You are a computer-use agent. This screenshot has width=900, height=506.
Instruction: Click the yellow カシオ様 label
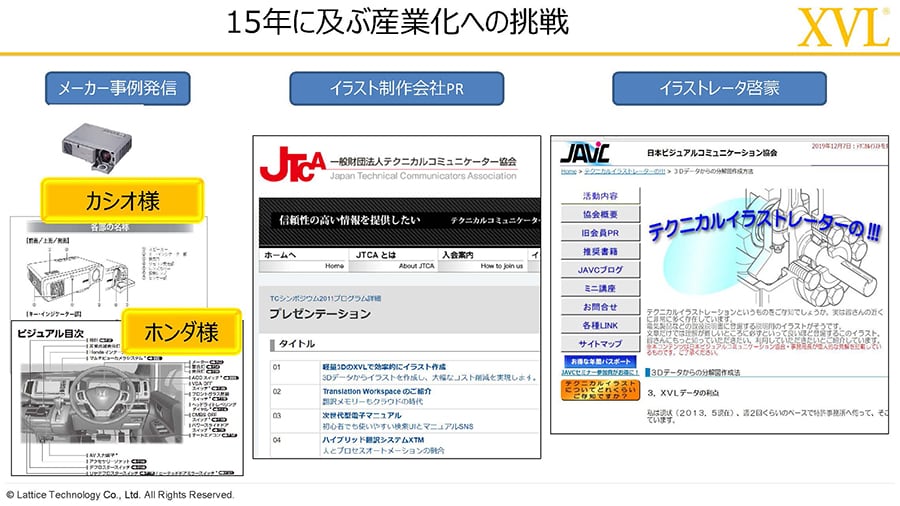[122, 201]
